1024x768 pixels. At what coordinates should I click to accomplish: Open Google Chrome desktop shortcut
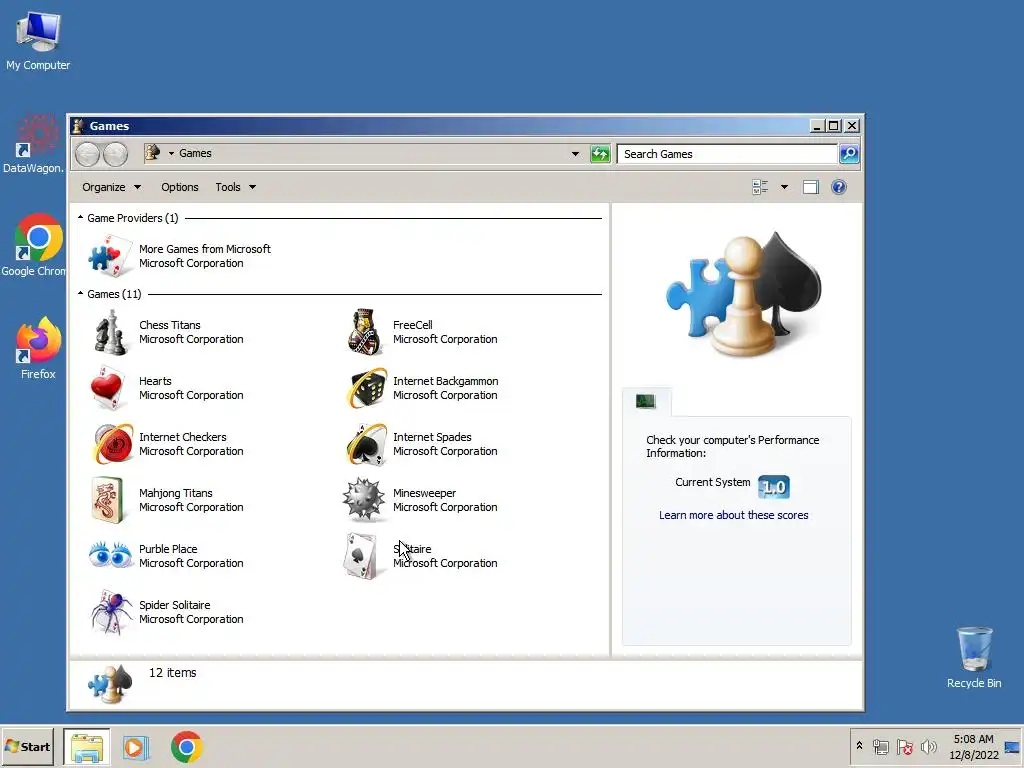coord(38,238)
